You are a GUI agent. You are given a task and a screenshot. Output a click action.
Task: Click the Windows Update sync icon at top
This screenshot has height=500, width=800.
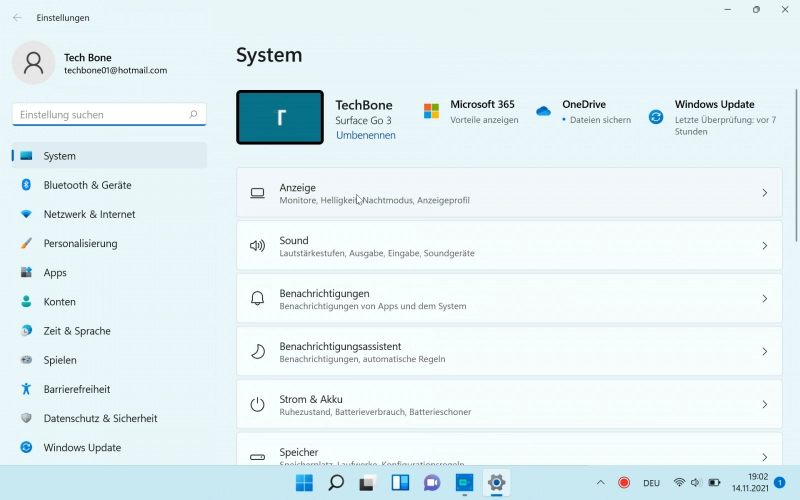pos(656,117)
